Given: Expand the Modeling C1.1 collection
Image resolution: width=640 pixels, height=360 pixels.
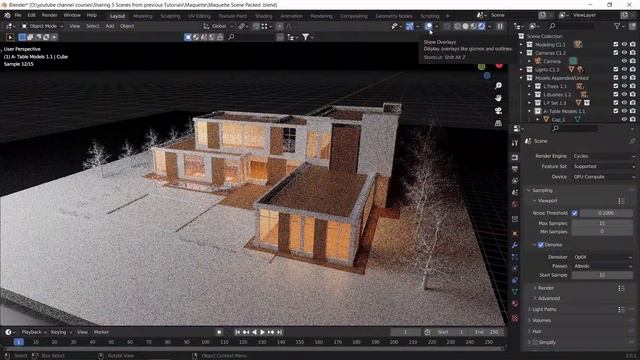Looking at the screenshot, I should tap(521, 44).
